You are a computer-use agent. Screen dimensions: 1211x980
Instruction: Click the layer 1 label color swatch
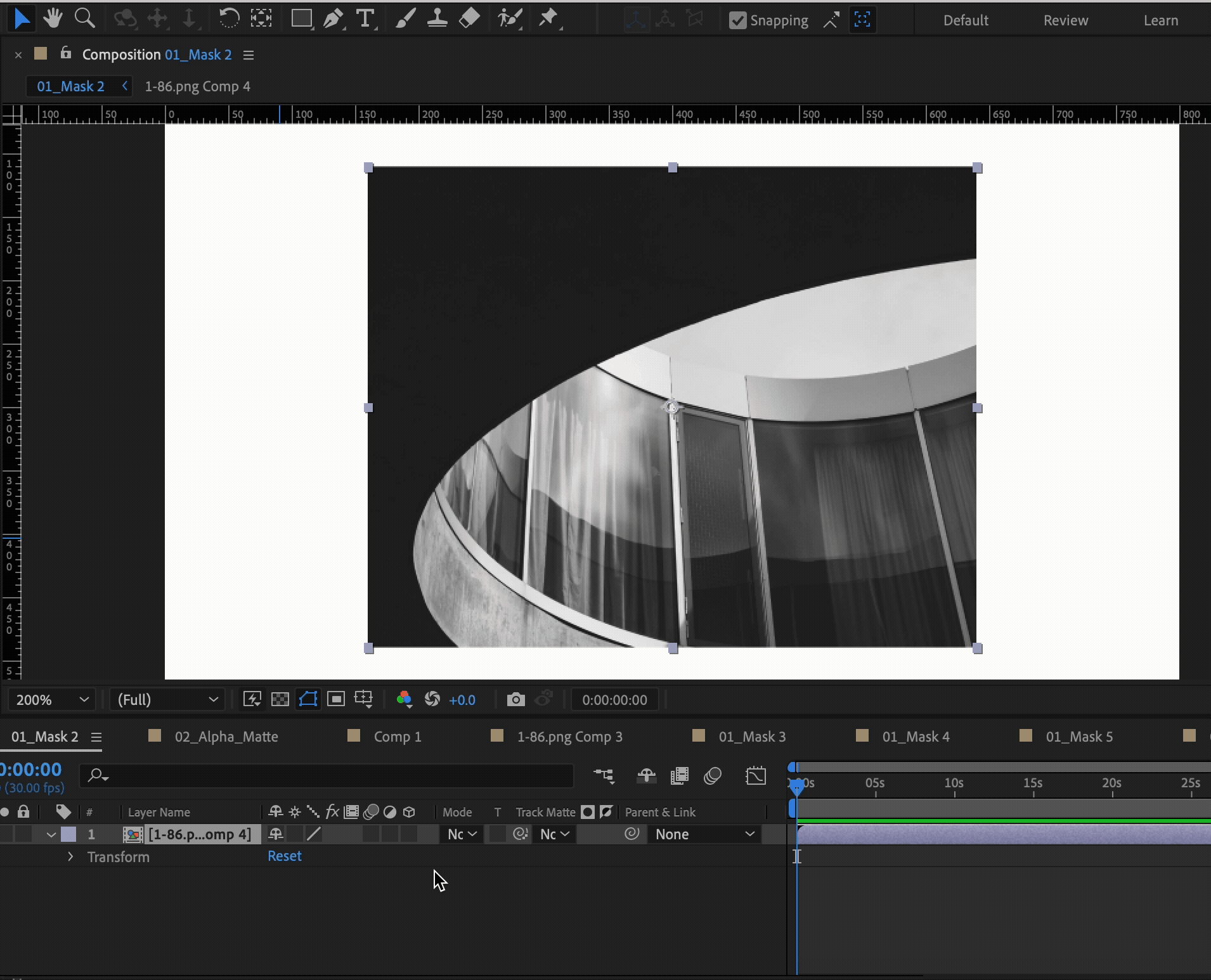pos(68,834)
